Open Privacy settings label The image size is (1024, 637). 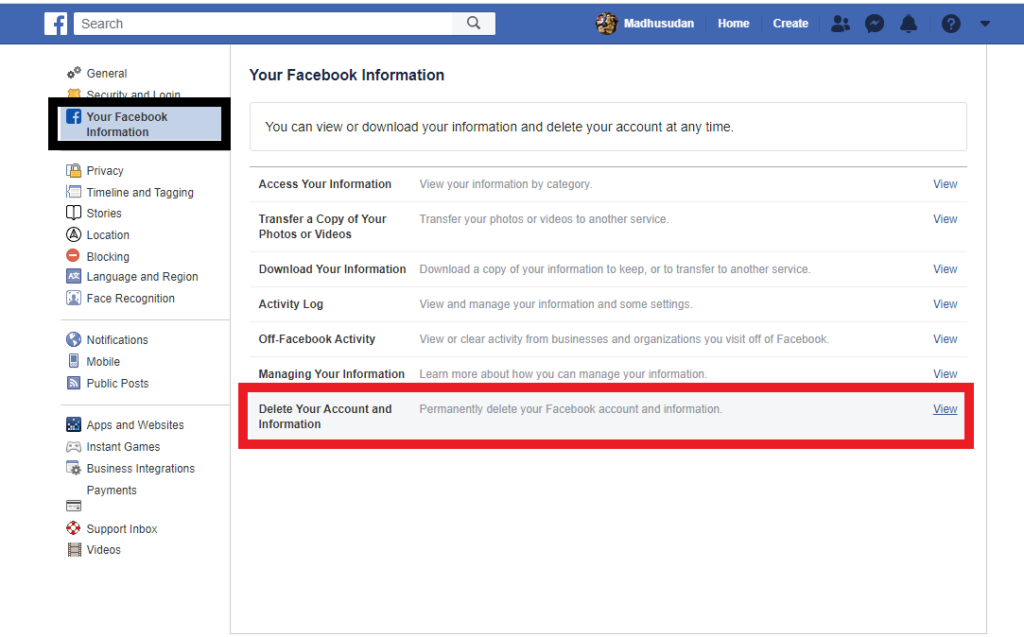pyautogui.click(x=105, y=171)
